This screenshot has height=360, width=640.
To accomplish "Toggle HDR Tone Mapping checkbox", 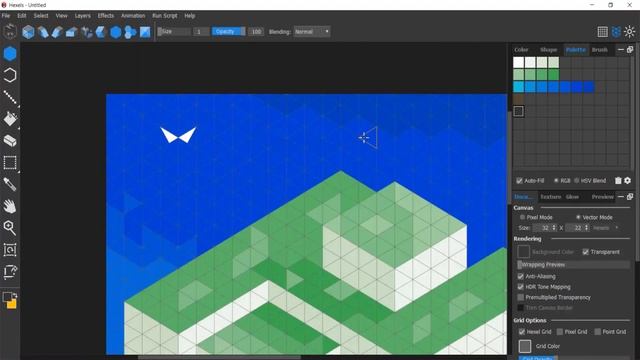I will click(x=520, y=287).
